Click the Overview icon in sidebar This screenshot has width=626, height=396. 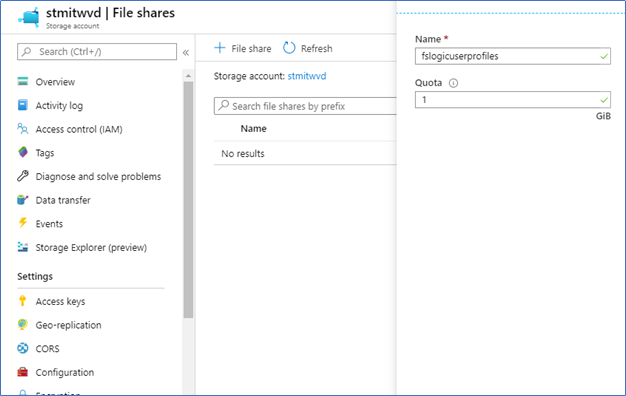[23, 81]
